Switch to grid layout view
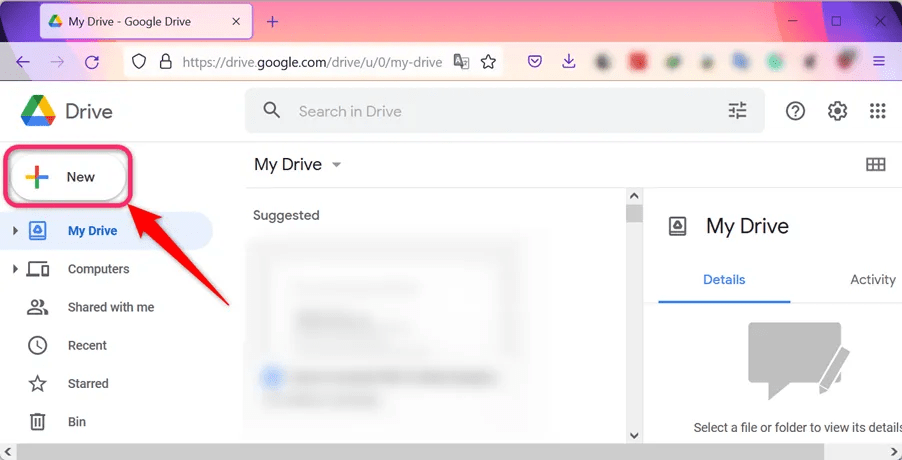This screenshot has width=902, height=460. pos(876,164)
